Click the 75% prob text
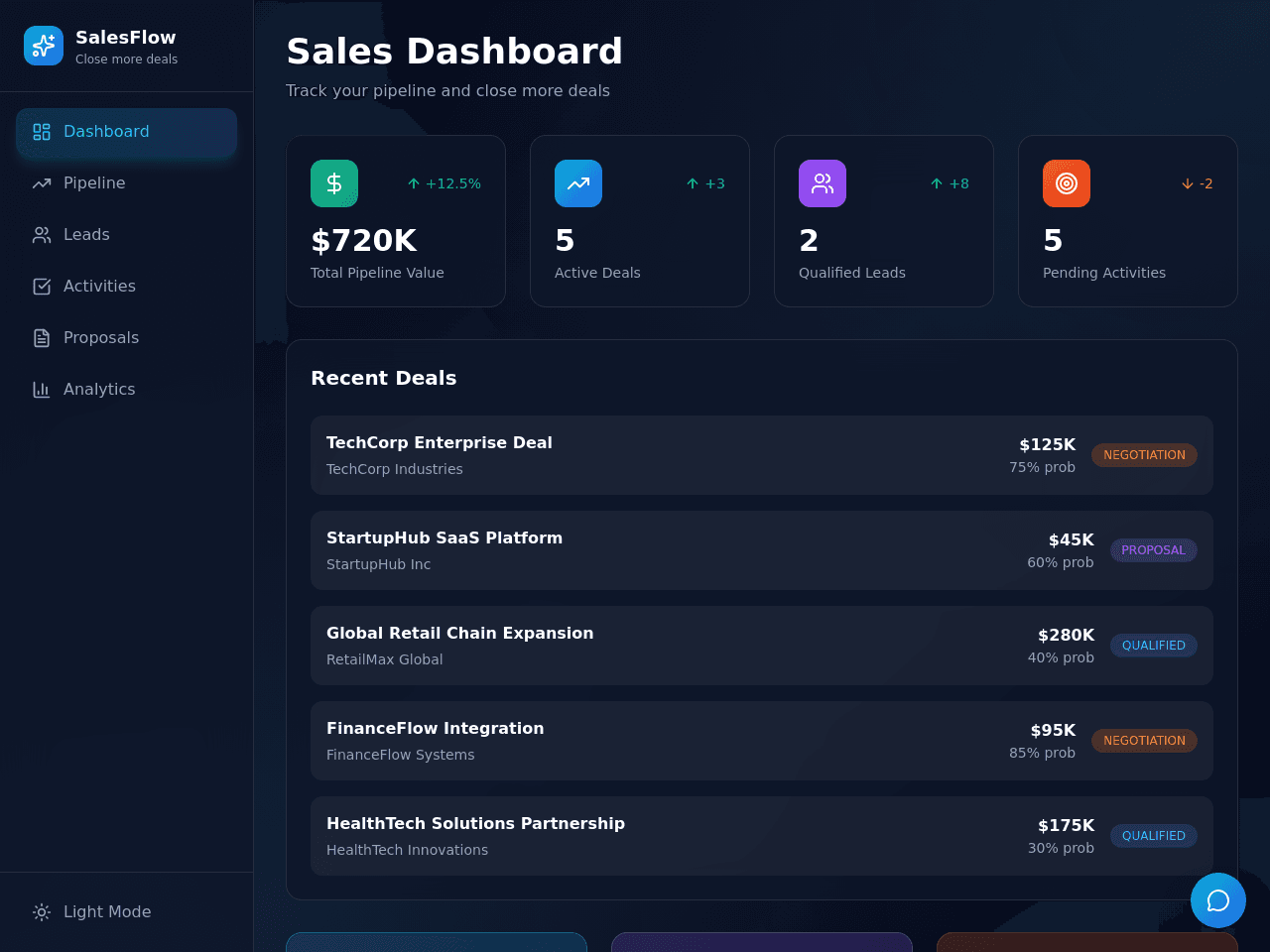The height and width of the screenshot is (952, 1270). pos(1042,467)
